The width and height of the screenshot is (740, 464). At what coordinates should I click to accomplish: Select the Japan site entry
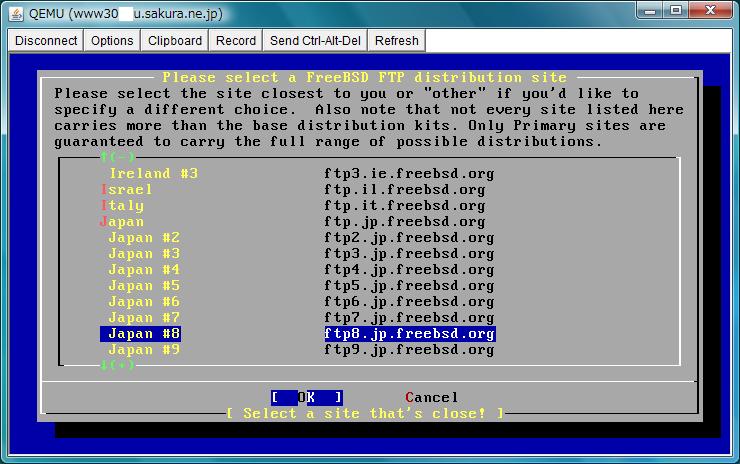[x=123, y=222]
